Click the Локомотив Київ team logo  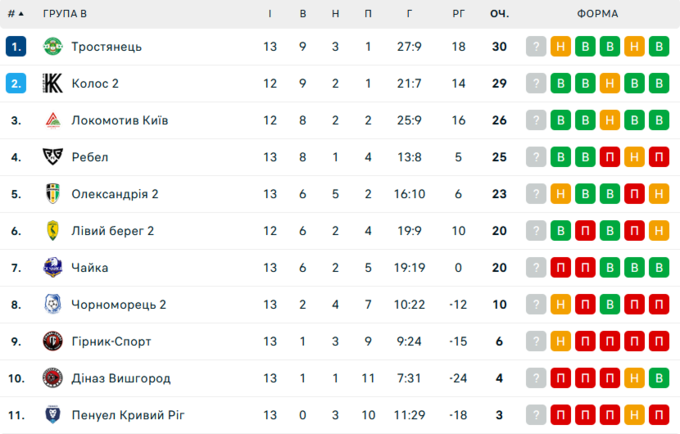tap(52, 121)
